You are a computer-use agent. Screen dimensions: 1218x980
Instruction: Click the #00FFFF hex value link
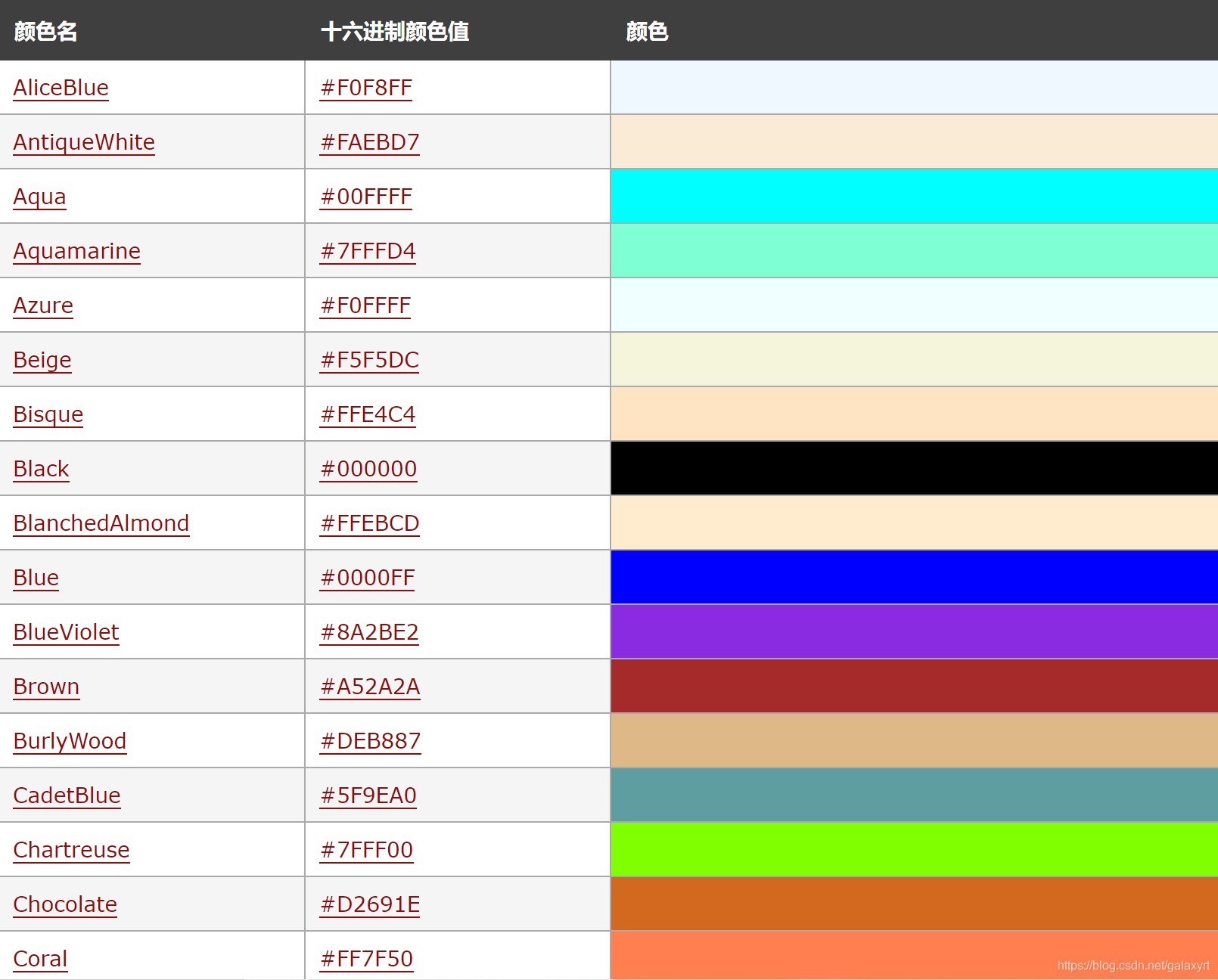pyautogui.click(x=366, y=197)
